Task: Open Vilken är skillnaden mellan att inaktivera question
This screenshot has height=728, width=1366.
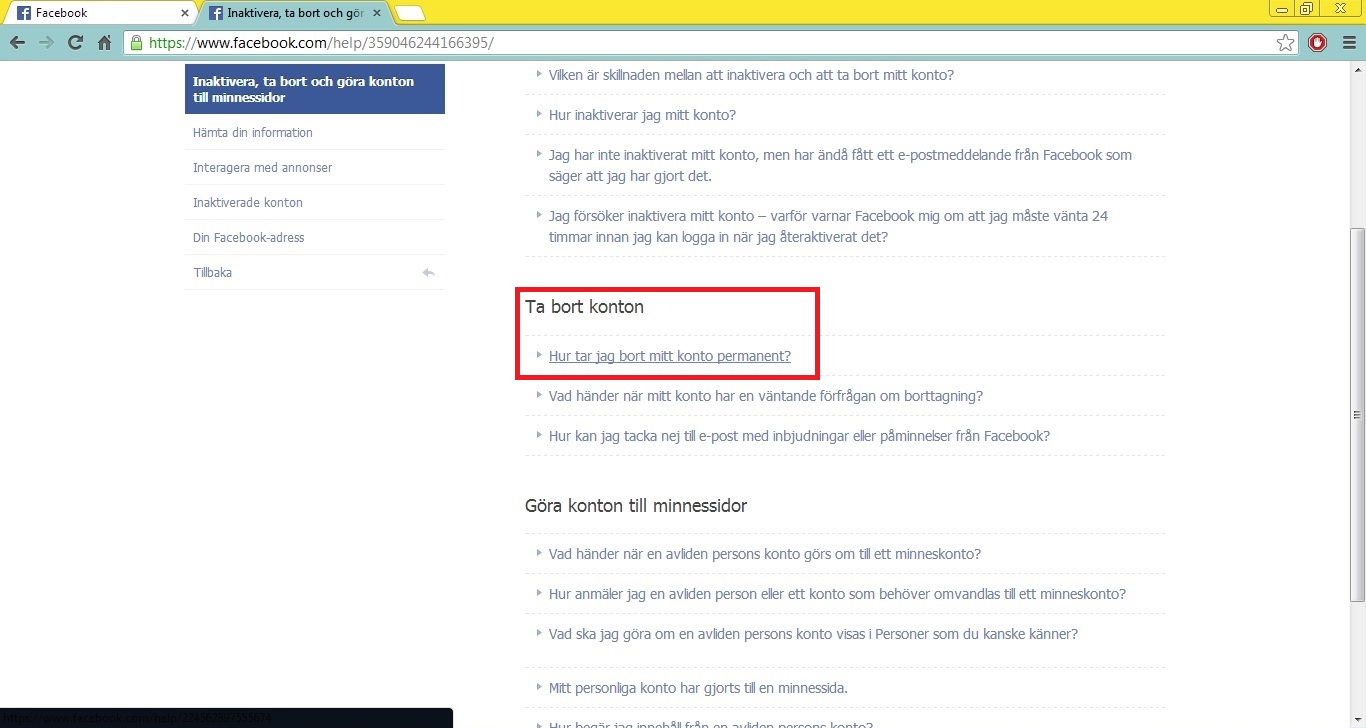Action: click(x=751, y=75)
